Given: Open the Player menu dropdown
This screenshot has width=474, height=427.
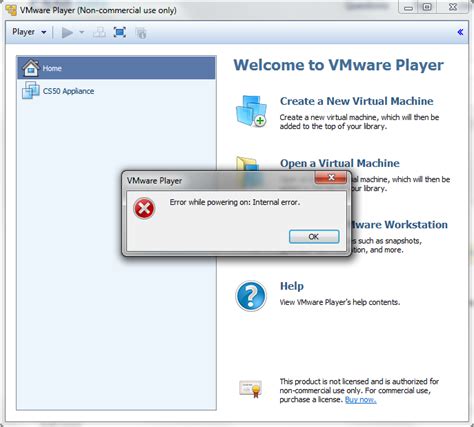Looking at the screenshot, I should [29, 32].
